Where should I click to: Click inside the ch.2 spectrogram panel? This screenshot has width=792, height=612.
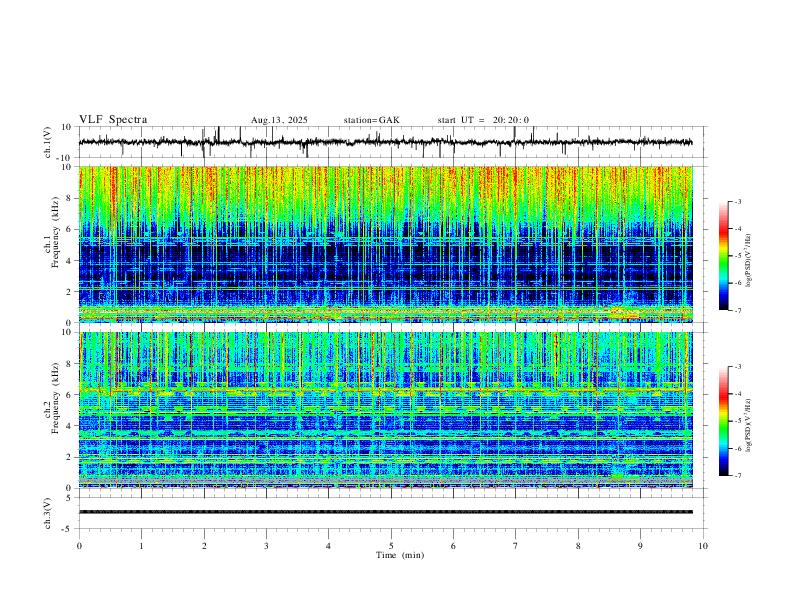385,410
